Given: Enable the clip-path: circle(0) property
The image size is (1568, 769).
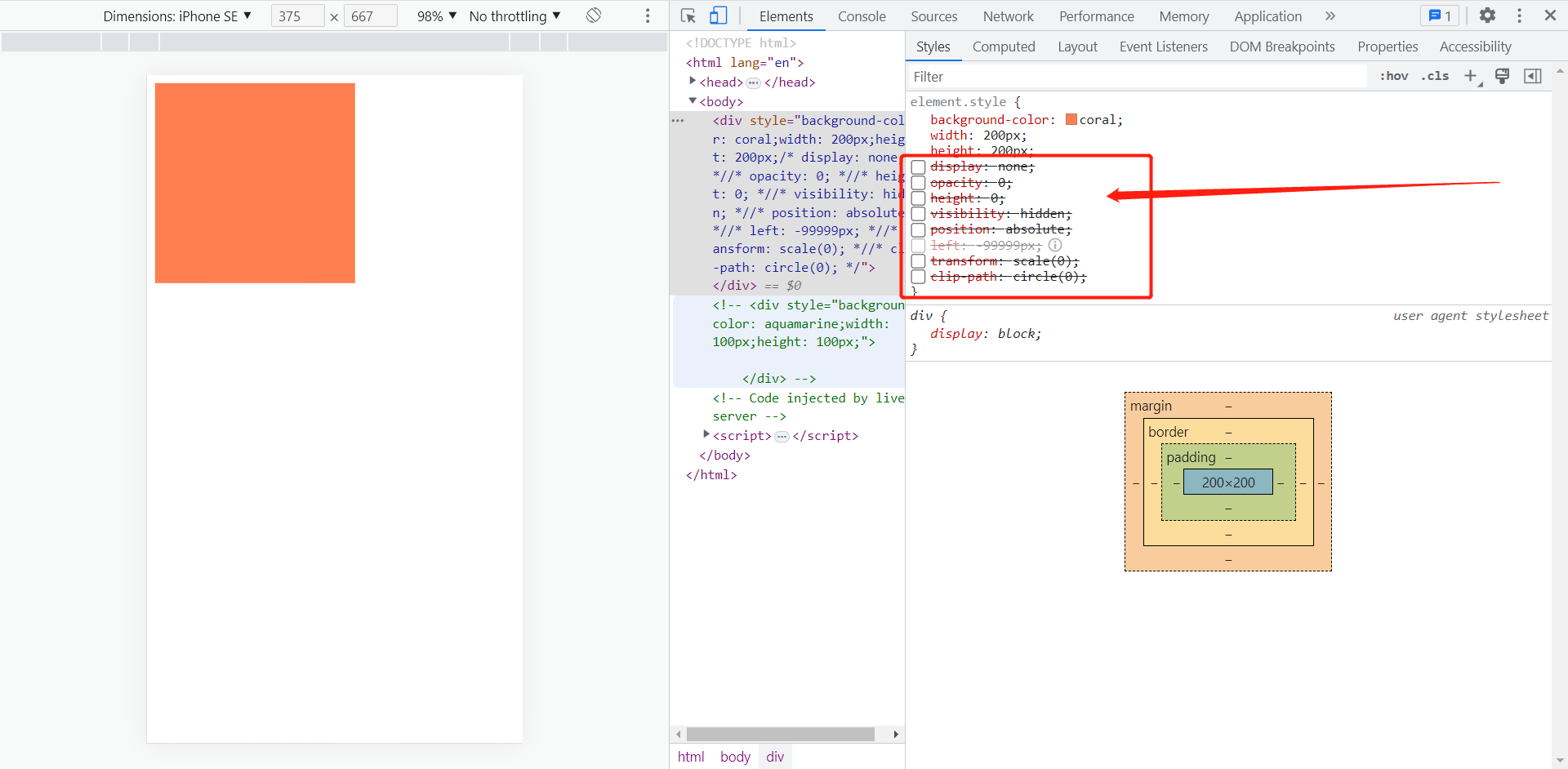Looking at the screenshot, I should coord(919,277).
